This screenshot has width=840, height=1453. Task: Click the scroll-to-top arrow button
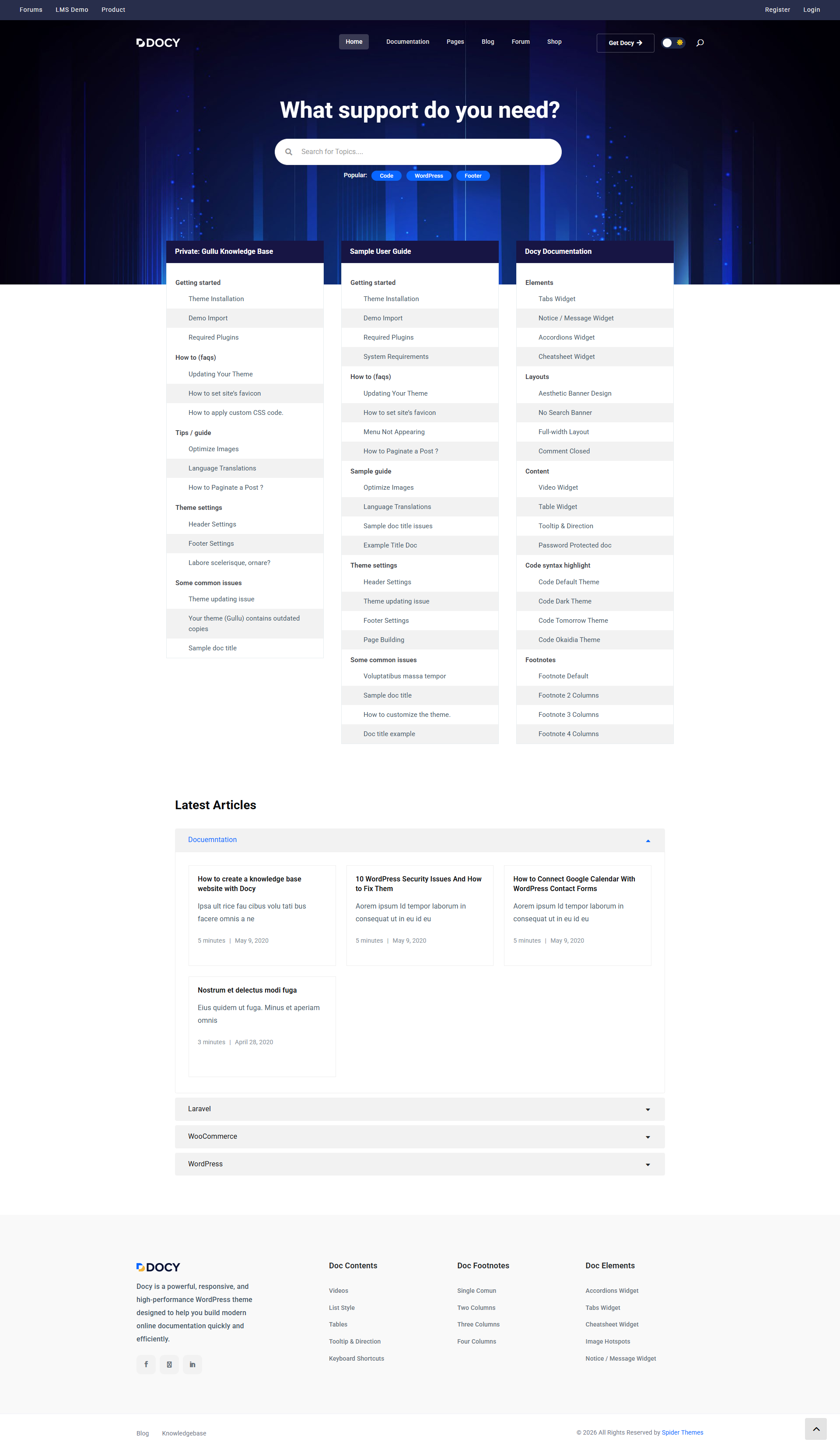coord(816,1429)
